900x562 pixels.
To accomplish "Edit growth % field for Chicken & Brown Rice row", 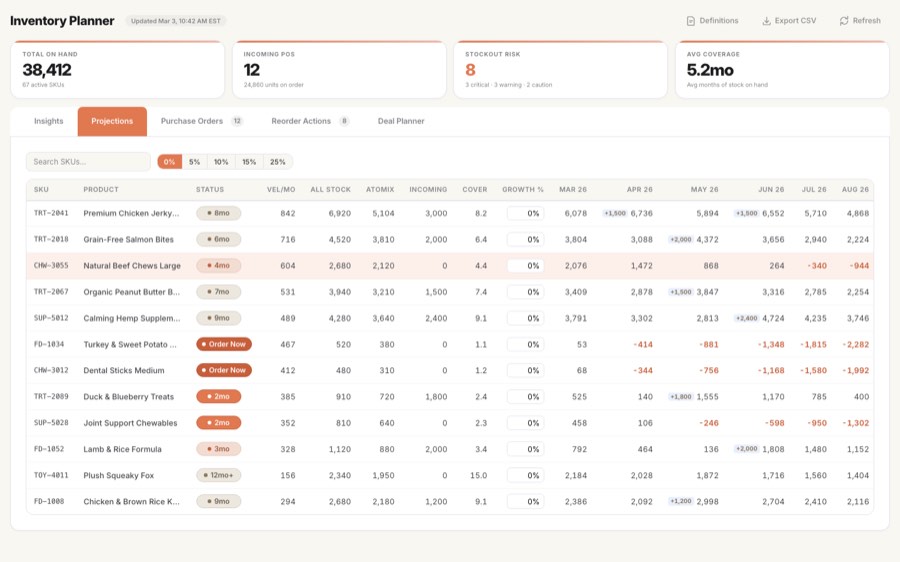I will tap(525, 502).
